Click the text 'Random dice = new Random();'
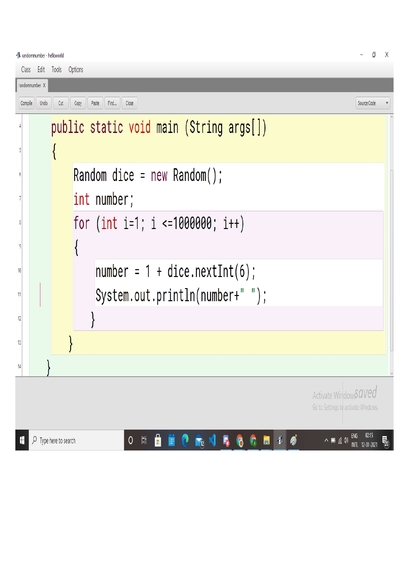405x573 pixels. [148, 175]
